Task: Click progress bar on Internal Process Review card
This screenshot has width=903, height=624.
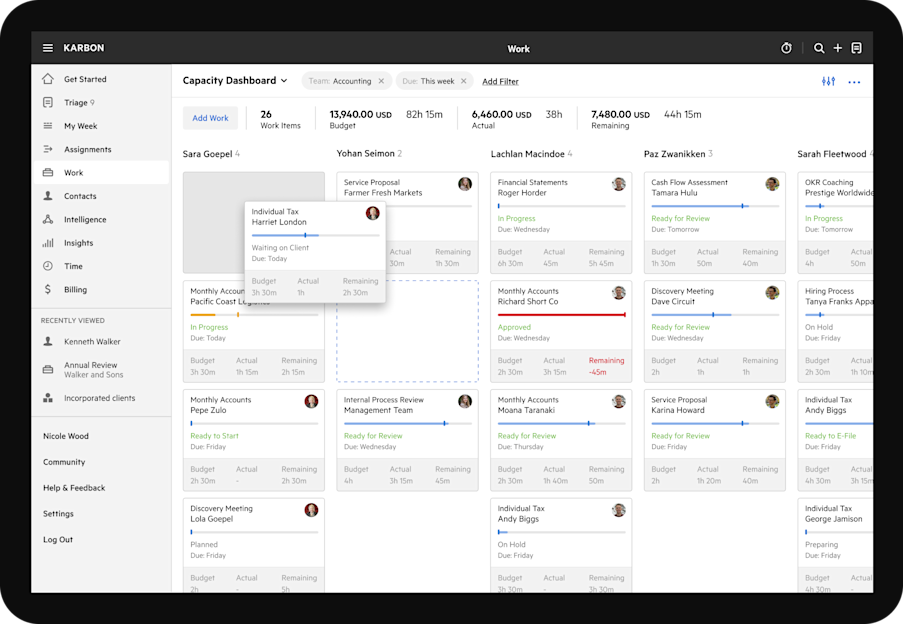Action: pyautogui.click(x=407, y=424)
